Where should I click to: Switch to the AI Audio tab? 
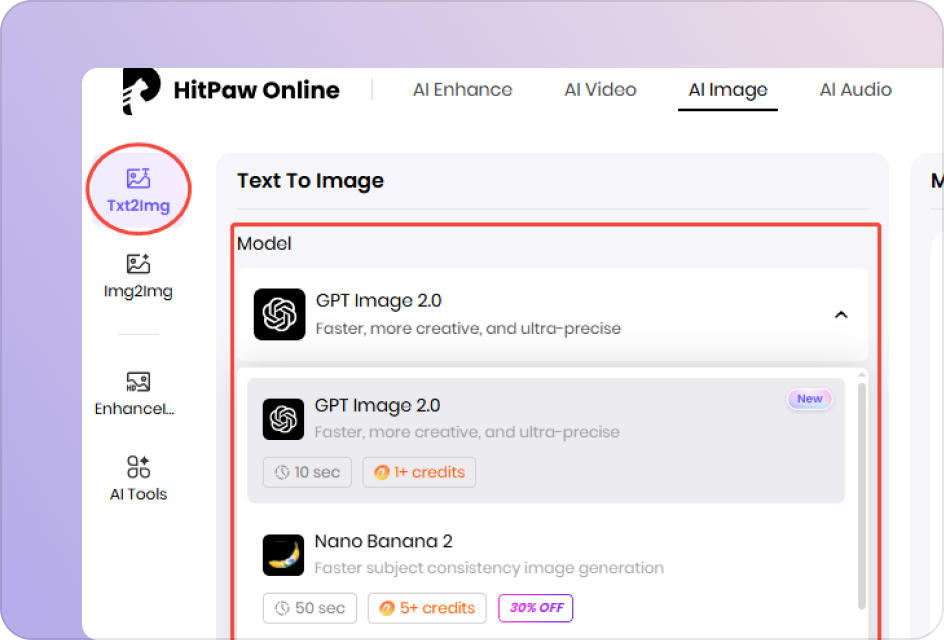pos(856,90)
